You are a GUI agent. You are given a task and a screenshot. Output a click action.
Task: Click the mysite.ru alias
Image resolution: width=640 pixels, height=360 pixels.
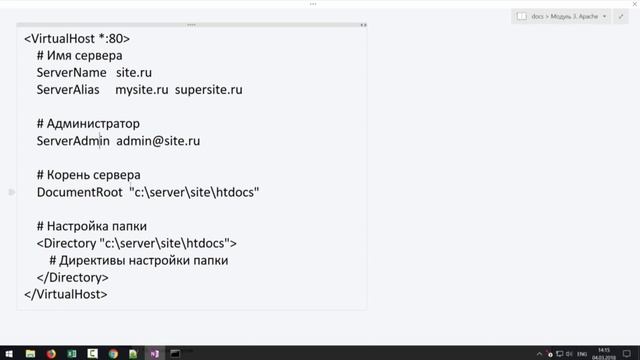[142, 90]
